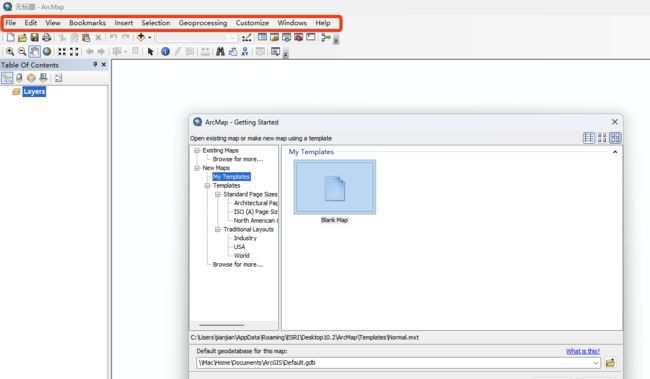Show the Table Of Contents window icon
This screenshot has height=379, width=650.
[x=262, y=37]
